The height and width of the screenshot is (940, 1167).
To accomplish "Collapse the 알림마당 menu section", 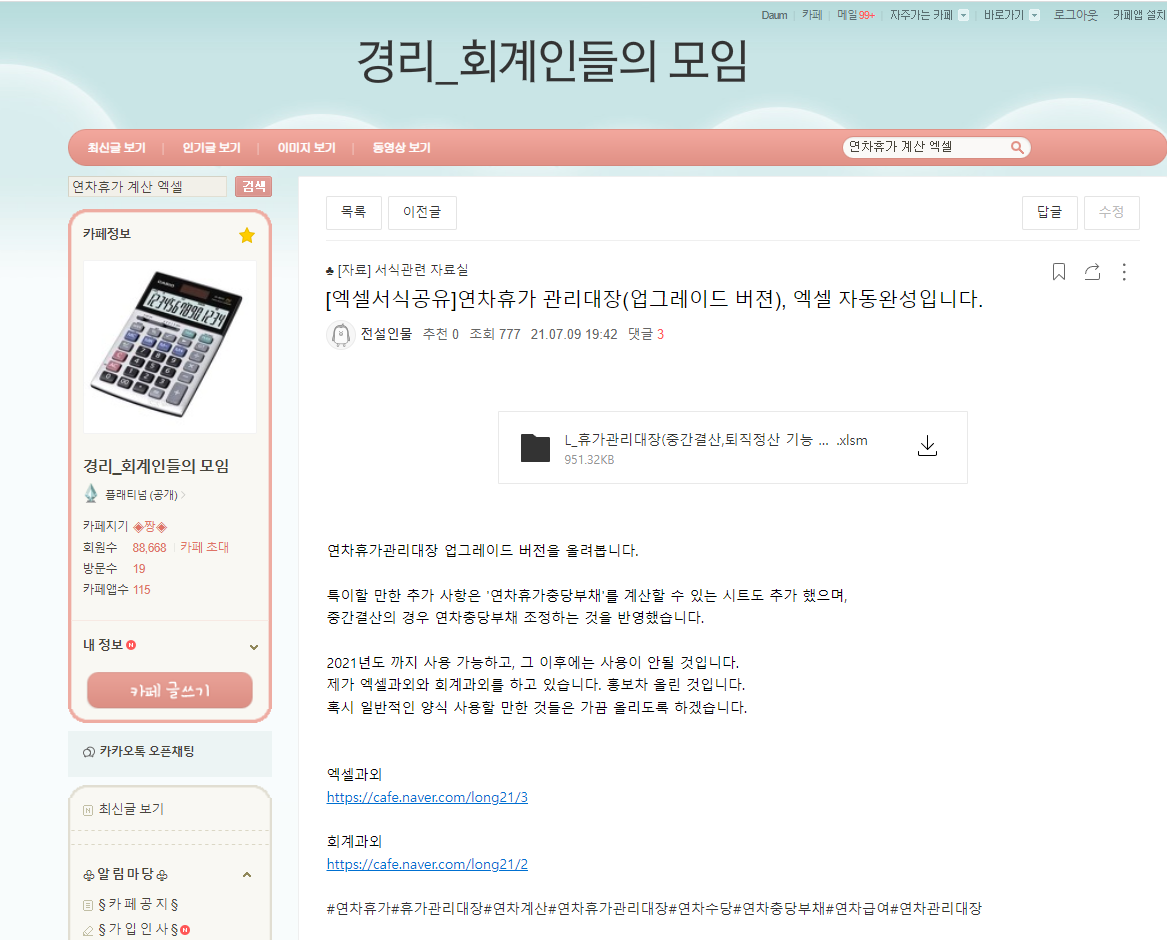I will pyautogui.click(x=247, y=875).
